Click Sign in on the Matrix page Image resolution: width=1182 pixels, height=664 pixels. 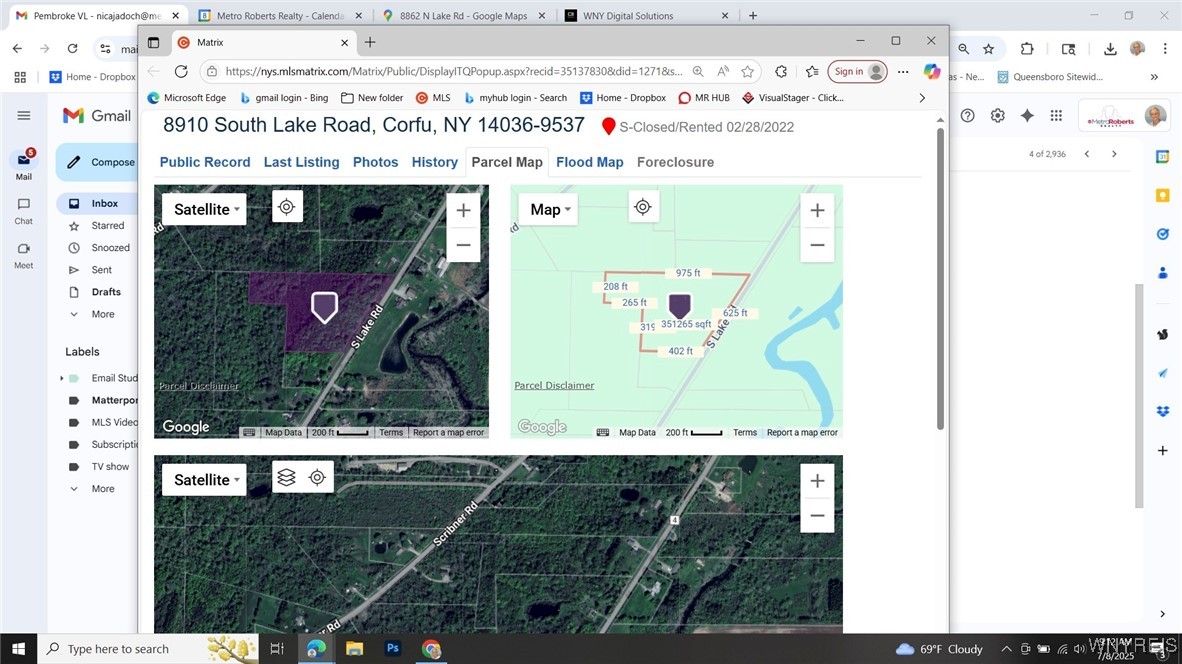pos(852,71)
